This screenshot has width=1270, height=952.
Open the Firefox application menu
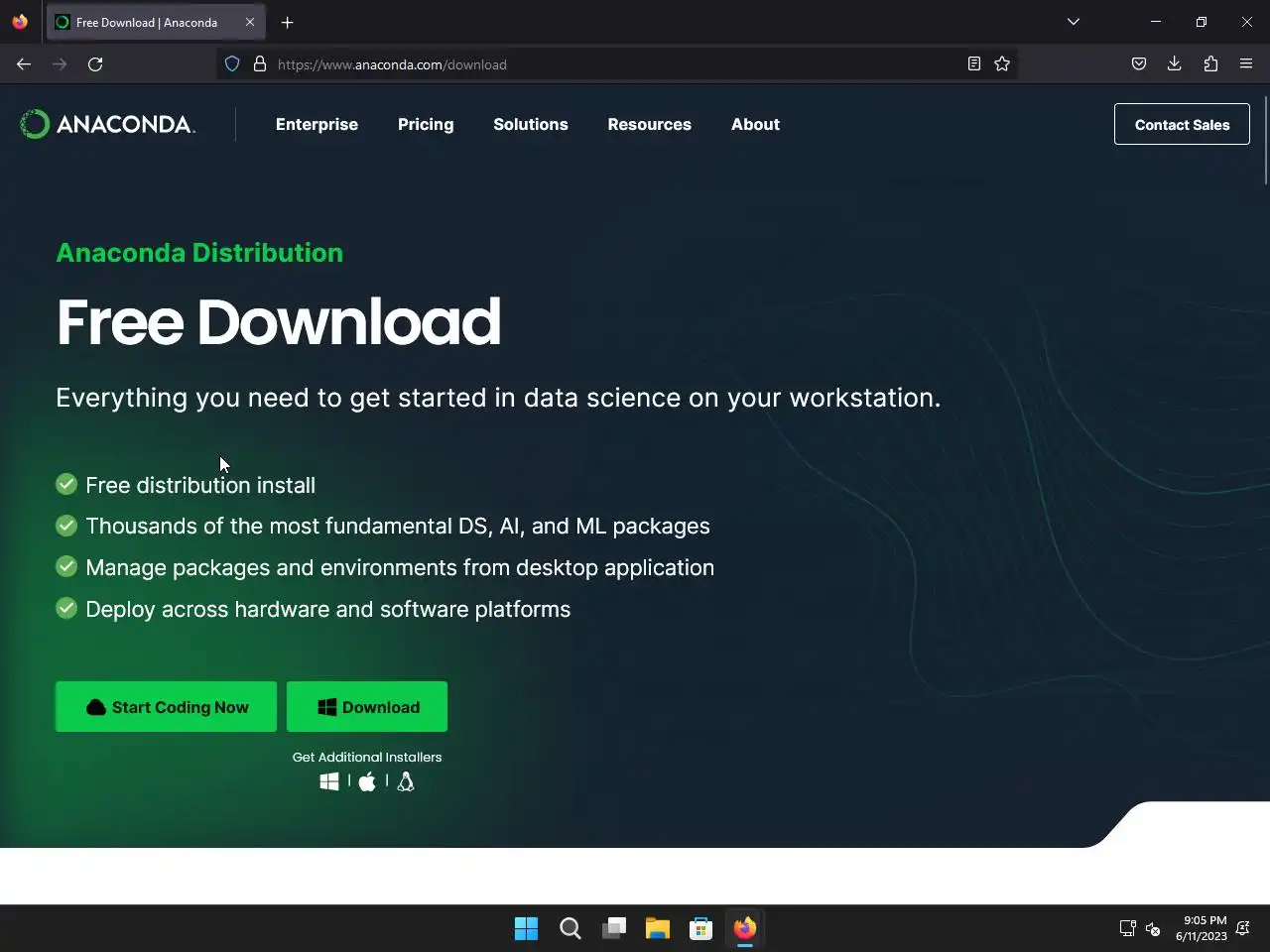(1246, 64)
